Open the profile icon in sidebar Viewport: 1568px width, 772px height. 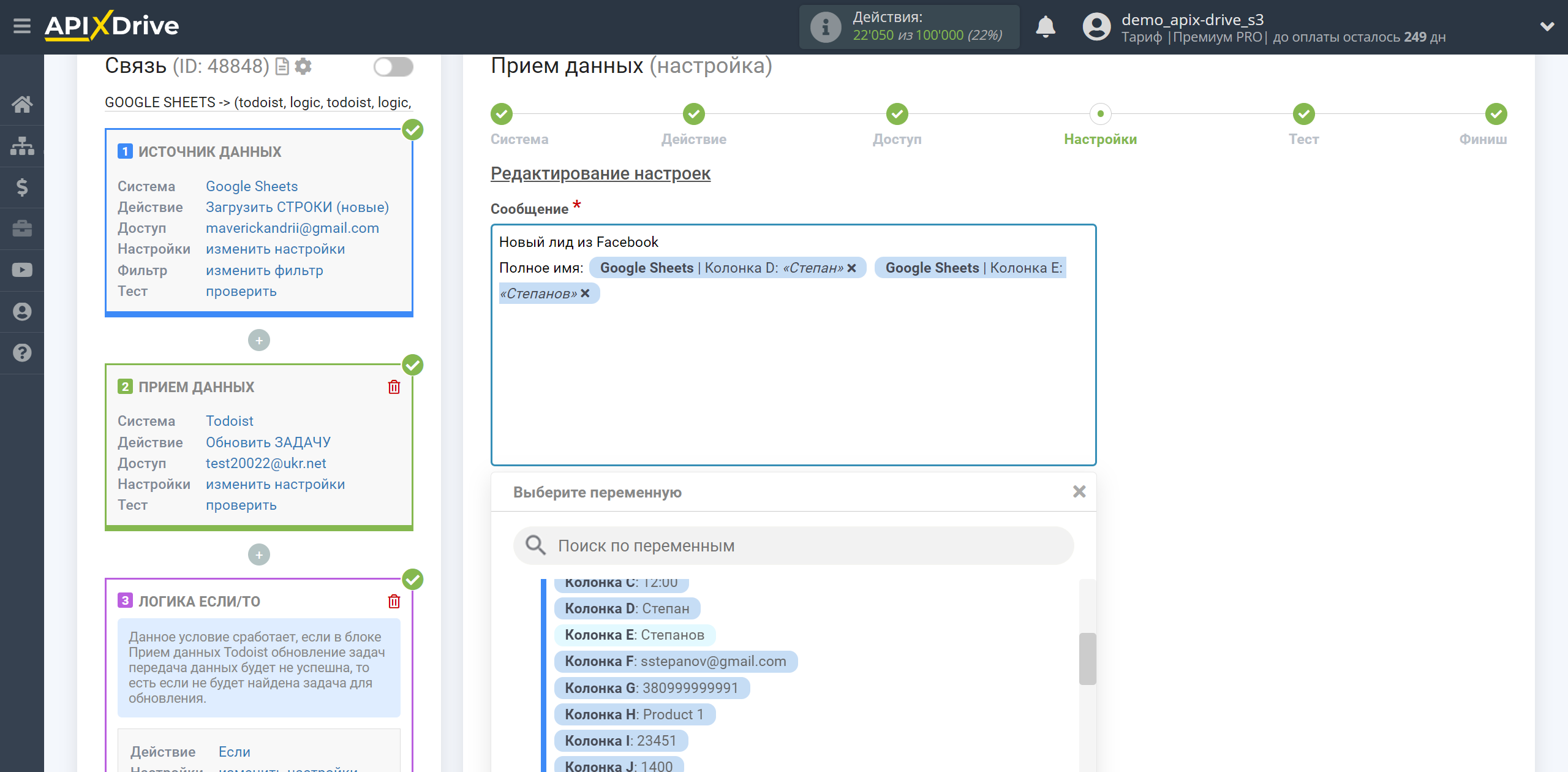pyautogui.click(x=22, y=311)
